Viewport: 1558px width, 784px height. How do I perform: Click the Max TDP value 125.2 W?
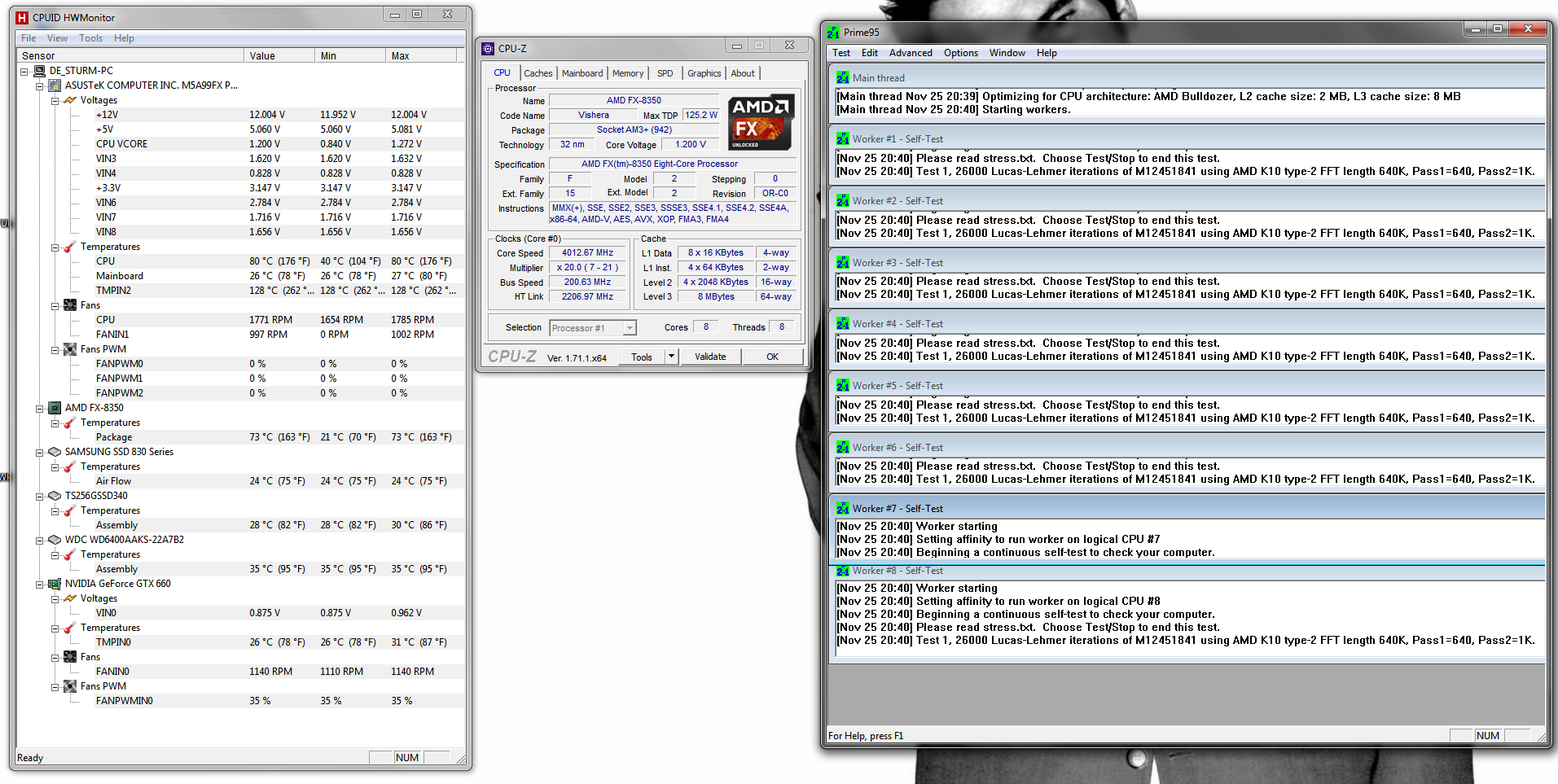point(701,116)
